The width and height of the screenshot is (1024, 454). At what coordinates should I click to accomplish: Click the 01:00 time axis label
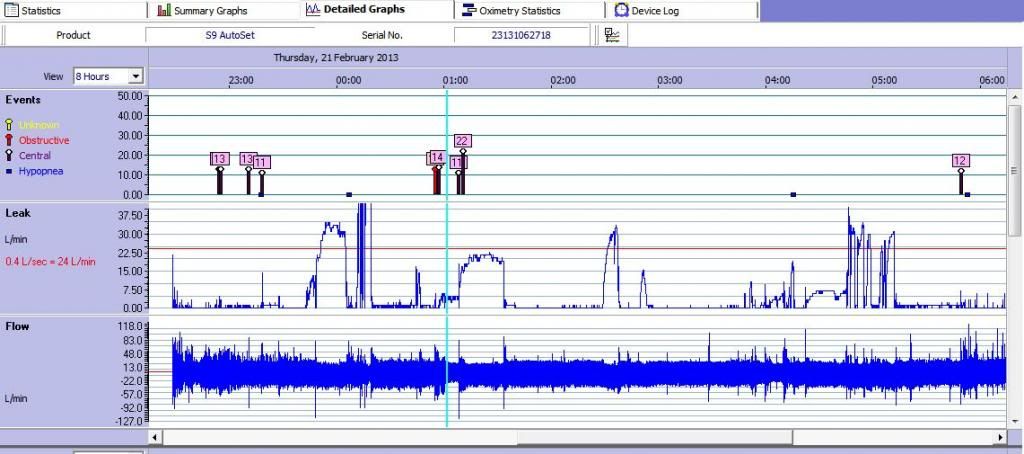pos(455,80)
